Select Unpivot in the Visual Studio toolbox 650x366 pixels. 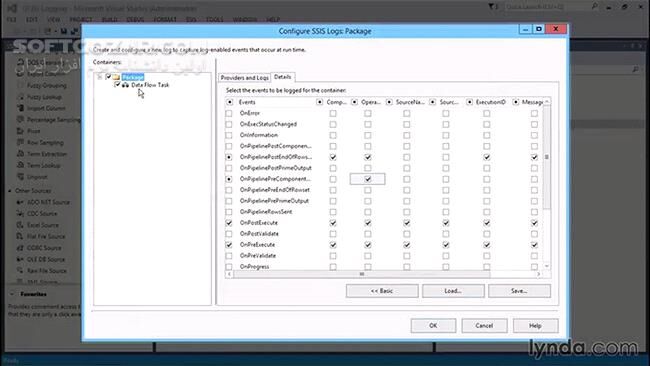coord(37,177)
